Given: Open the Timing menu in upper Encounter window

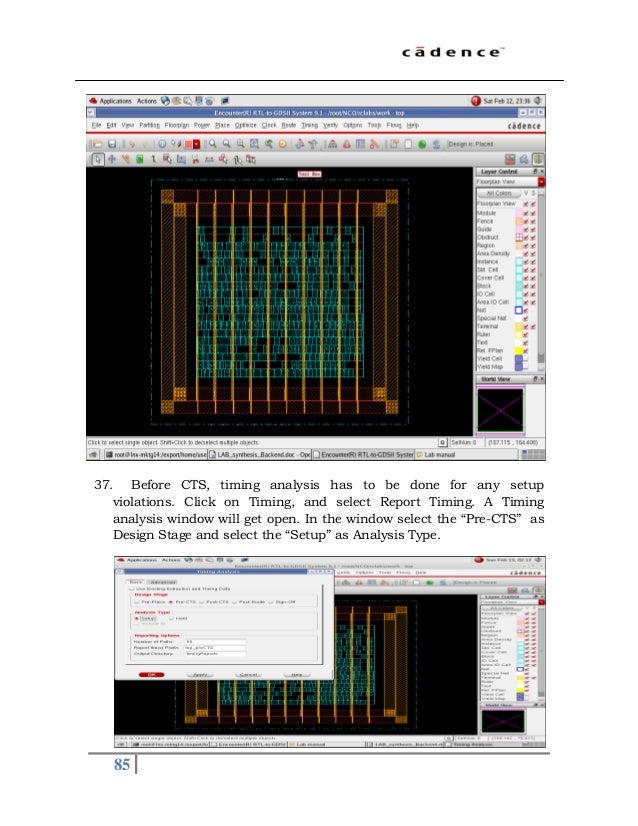Looking at the screenshot, I should [309, 125].
